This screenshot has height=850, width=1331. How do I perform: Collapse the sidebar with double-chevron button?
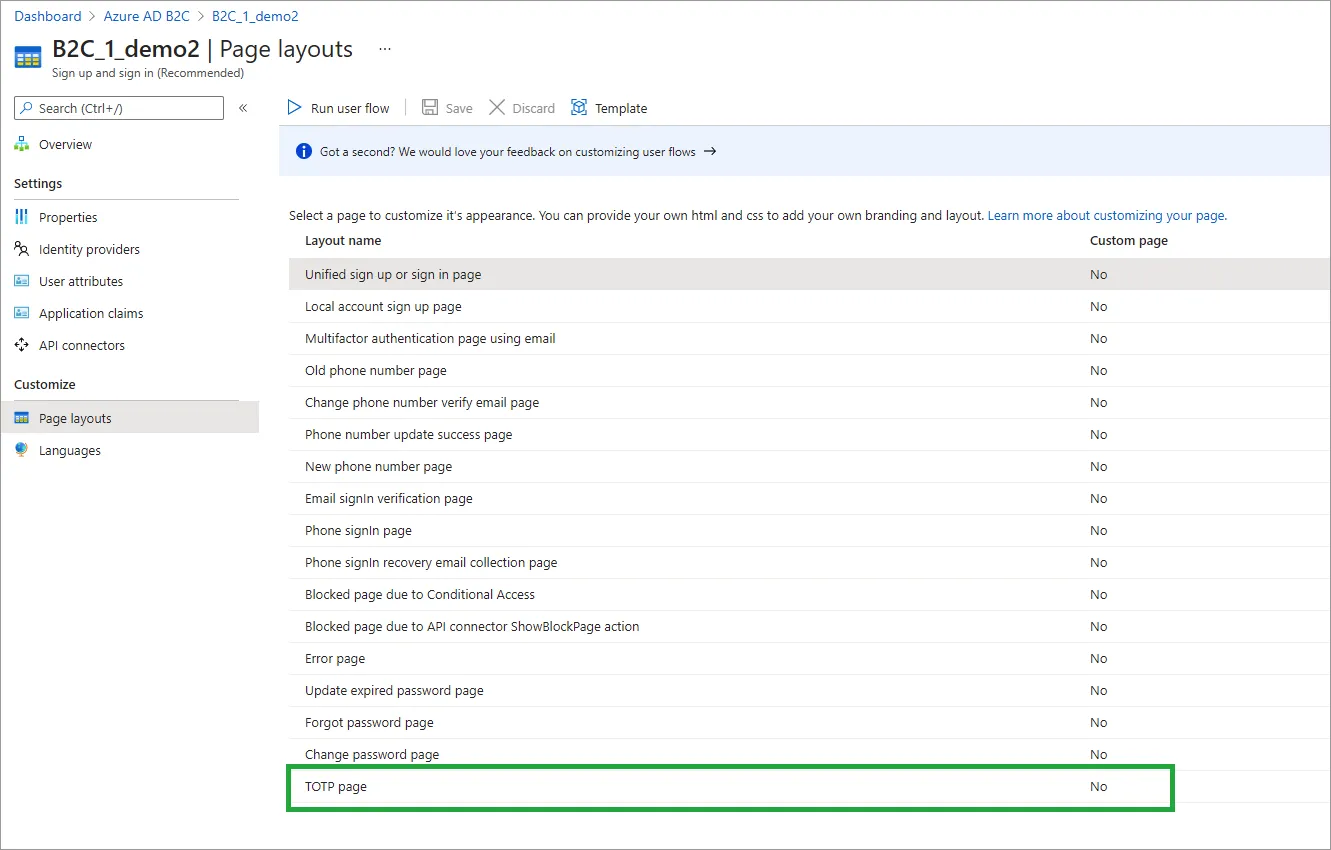coord(243,108)
